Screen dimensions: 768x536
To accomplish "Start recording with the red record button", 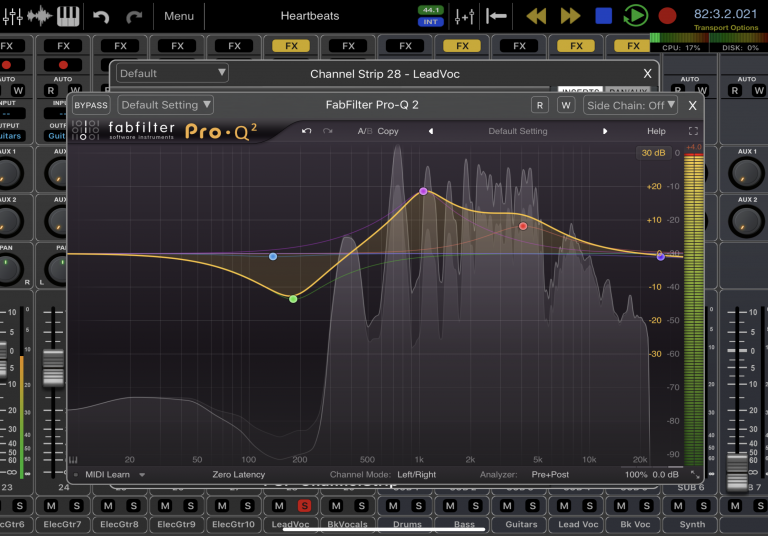I will (667, 16).
